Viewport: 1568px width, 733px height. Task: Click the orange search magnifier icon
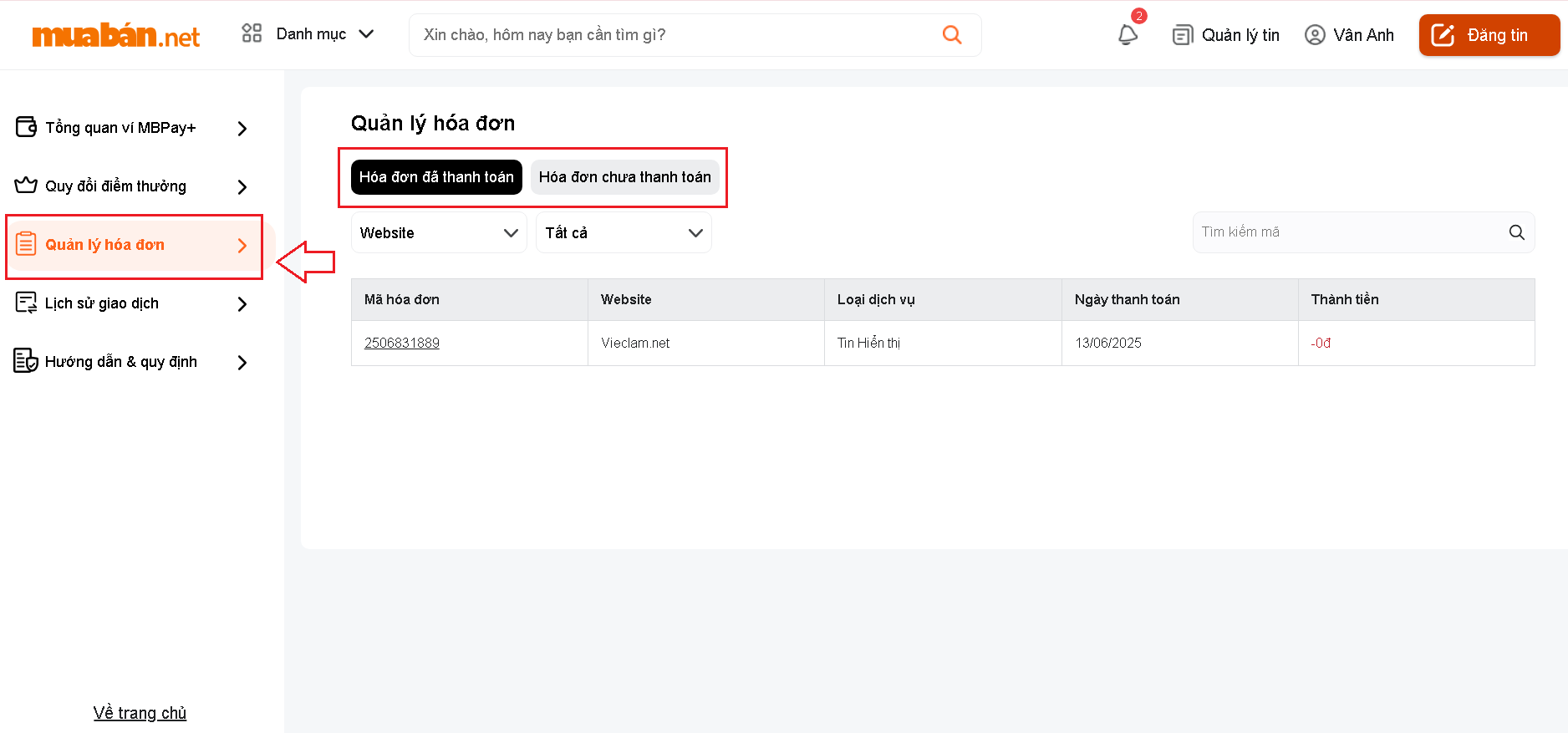pos(952,34)
